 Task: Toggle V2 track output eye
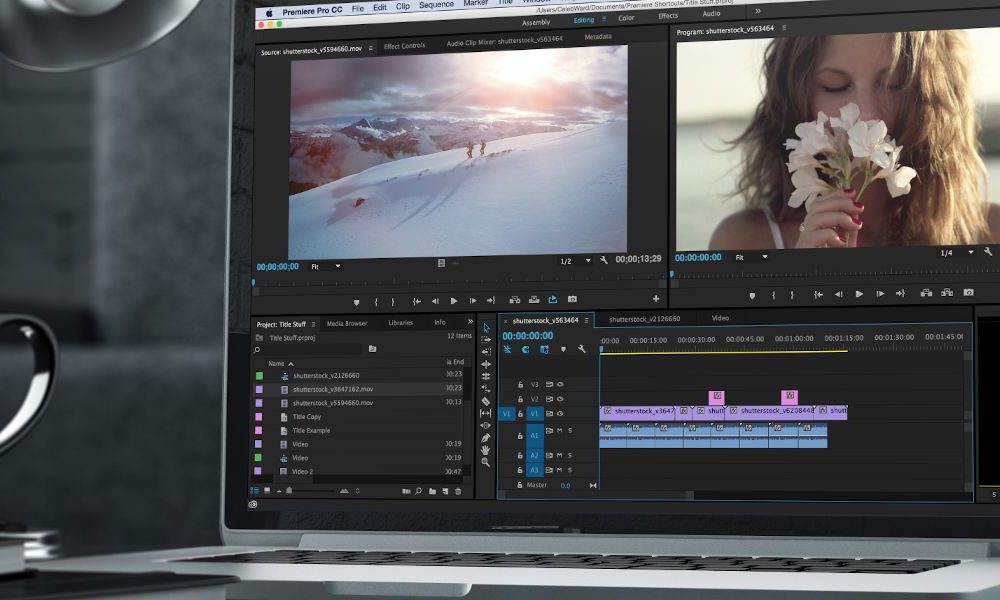pos(560,399)
